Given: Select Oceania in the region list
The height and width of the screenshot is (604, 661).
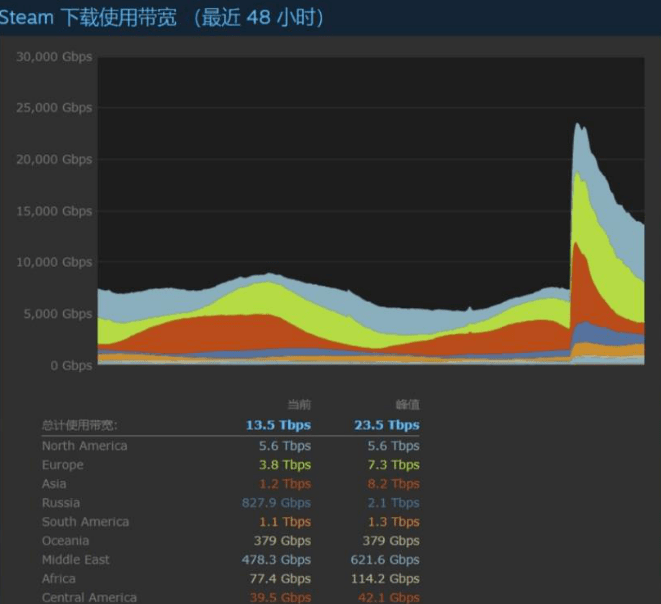Looking at the screenshot, I should 65,541.
